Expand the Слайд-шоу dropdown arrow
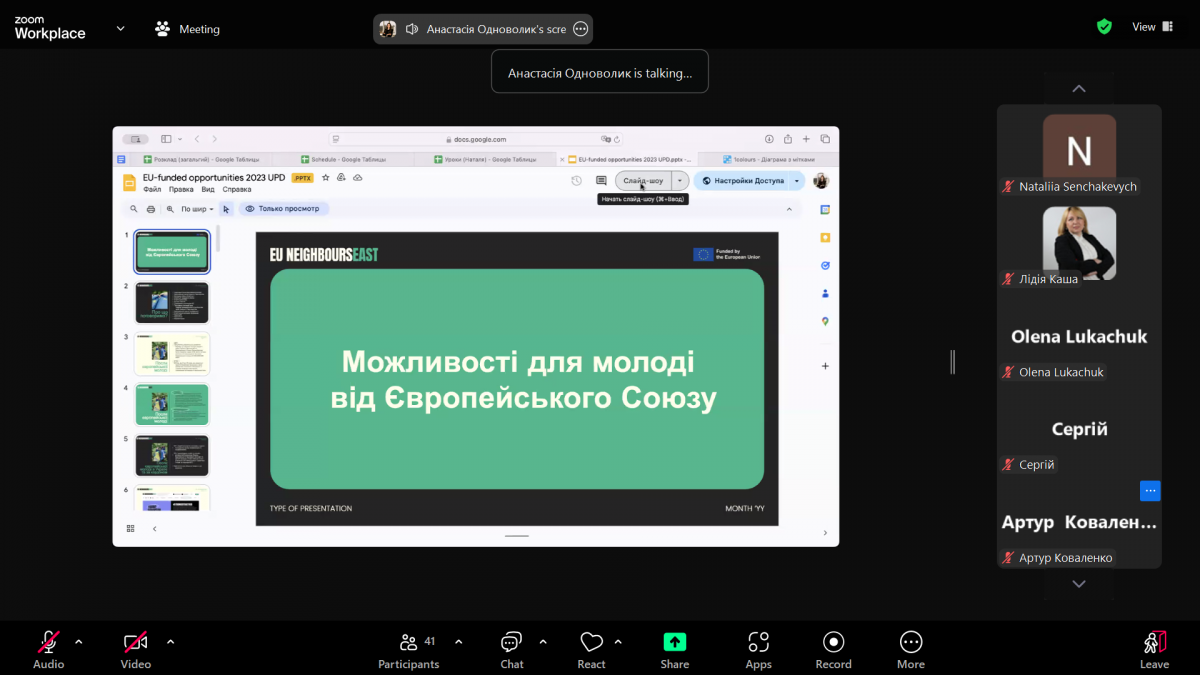 679,180
